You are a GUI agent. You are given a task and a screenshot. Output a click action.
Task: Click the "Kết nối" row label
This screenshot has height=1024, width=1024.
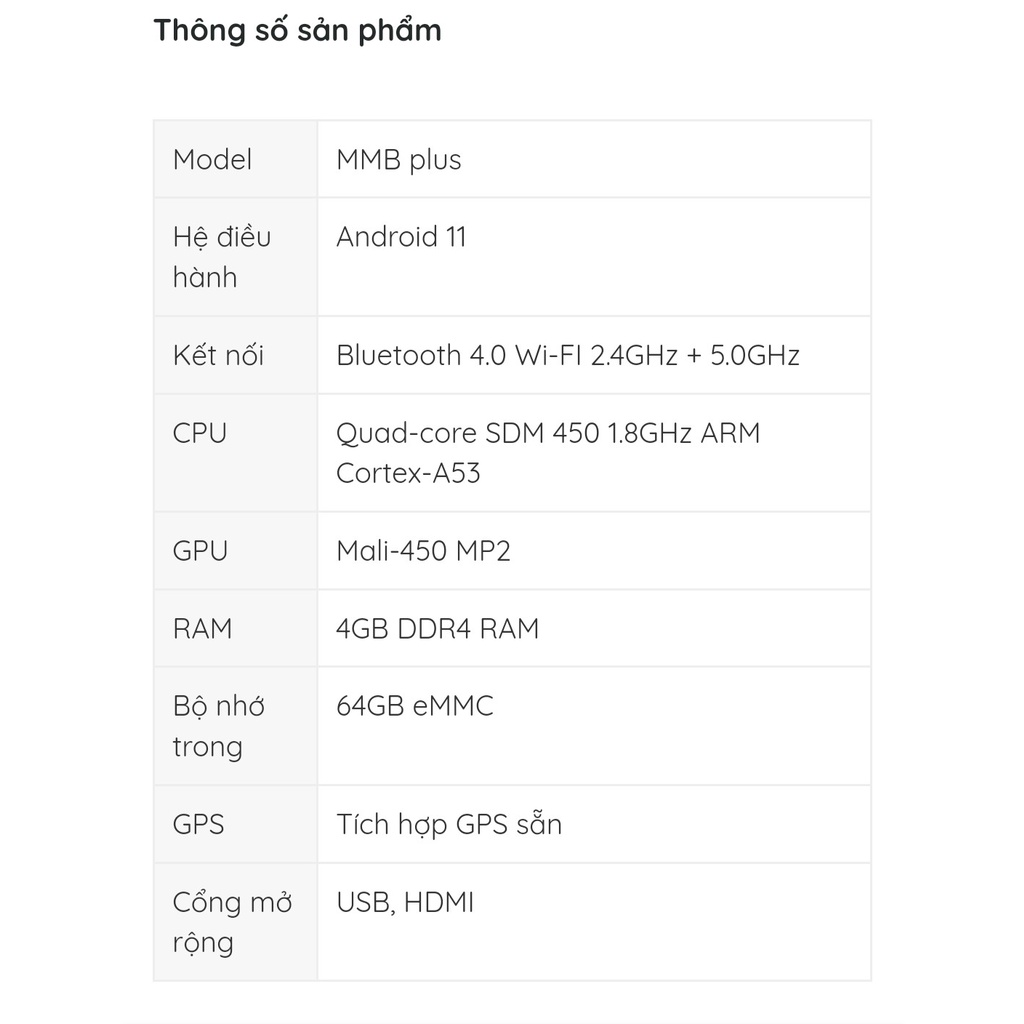coord(218,355)
